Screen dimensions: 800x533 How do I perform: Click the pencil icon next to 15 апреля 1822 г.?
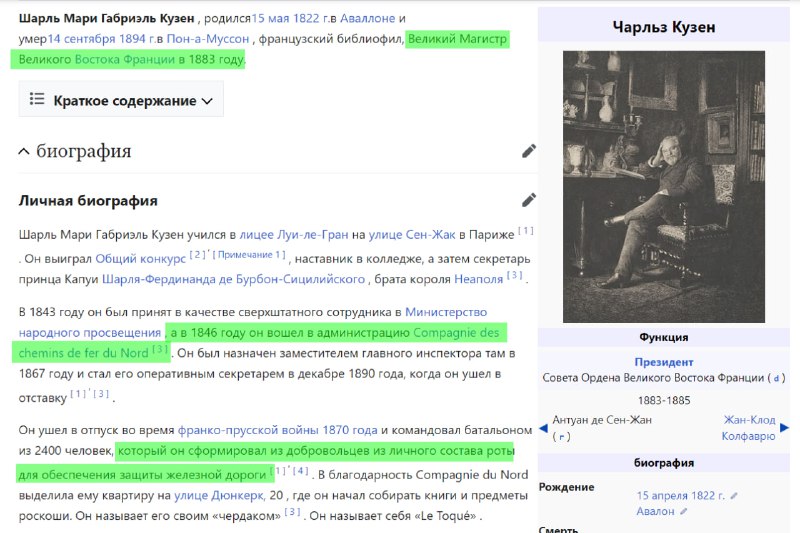(734, 496)
